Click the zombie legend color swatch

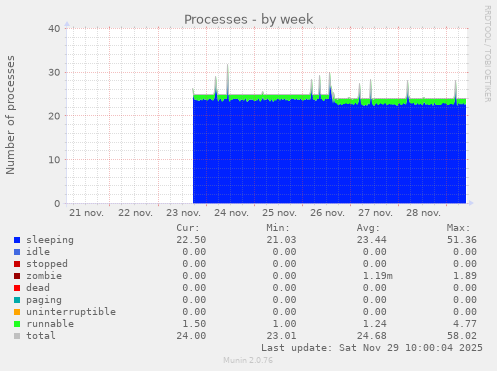pos(17,276)
